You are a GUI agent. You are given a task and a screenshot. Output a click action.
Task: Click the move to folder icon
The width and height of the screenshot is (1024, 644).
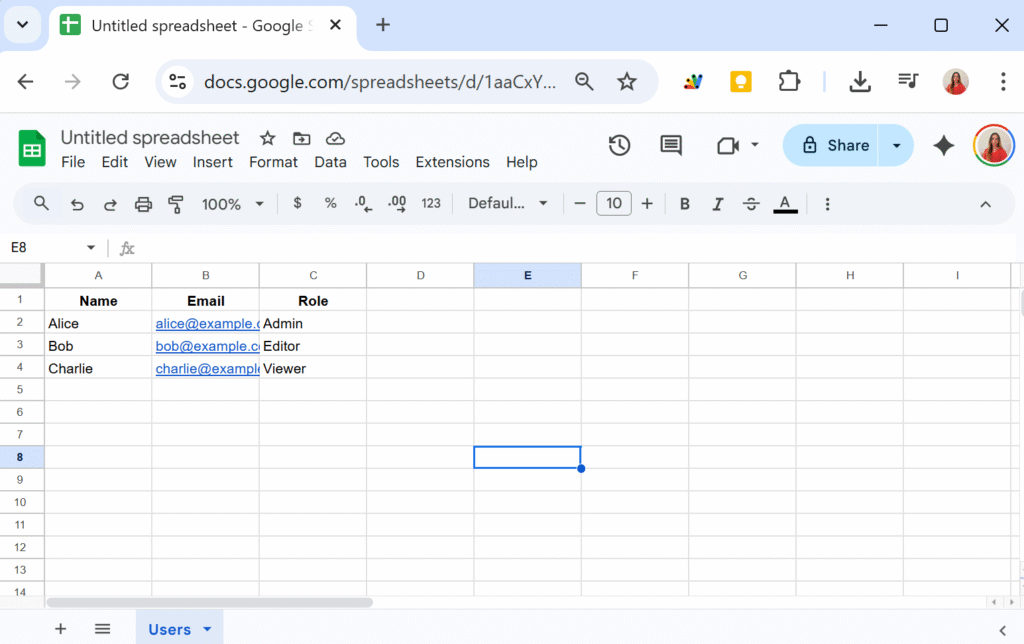[301, 138]
